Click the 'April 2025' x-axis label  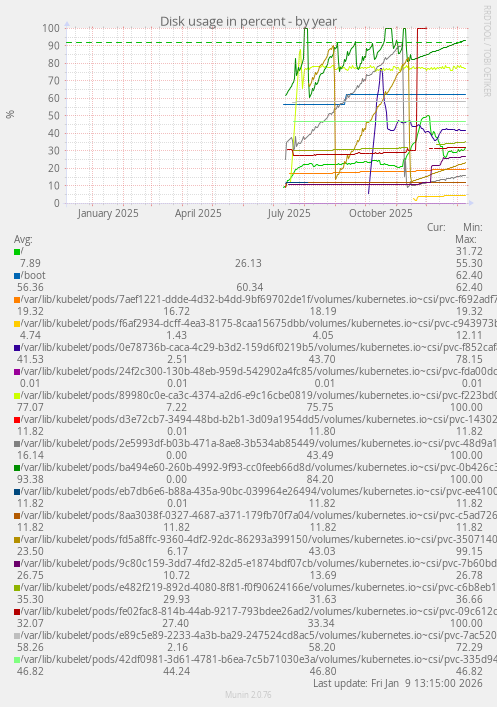click(x=198, y=213)
